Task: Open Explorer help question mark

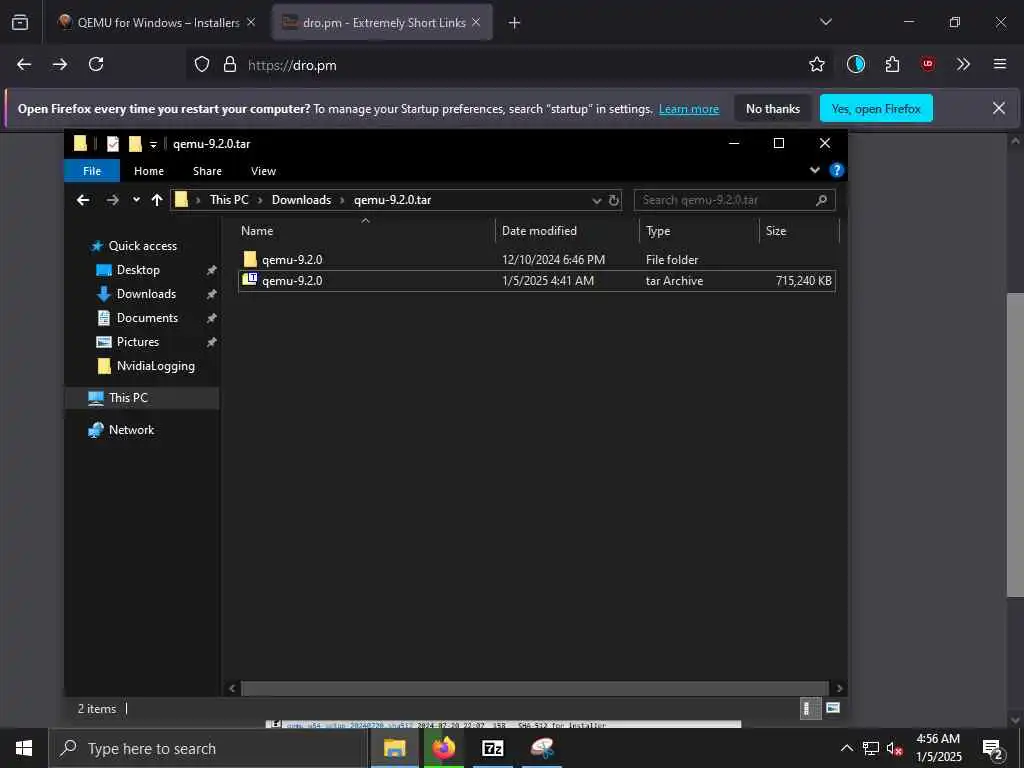Action: point(836,170)
